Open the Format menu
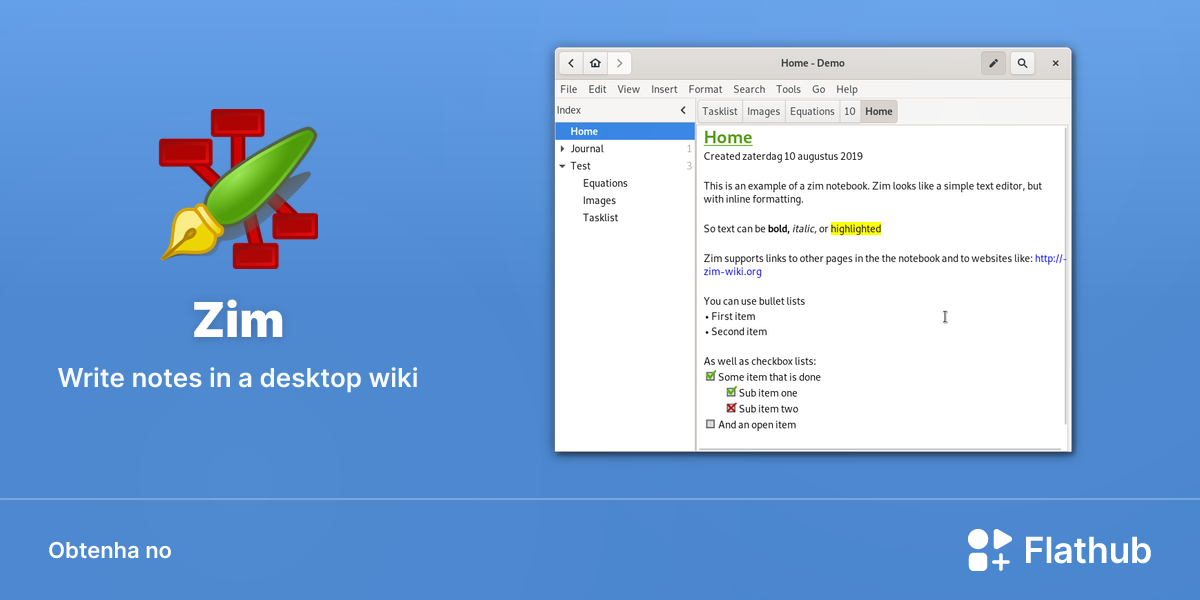Screen dimensions: 1200x600 click(705, 89)
